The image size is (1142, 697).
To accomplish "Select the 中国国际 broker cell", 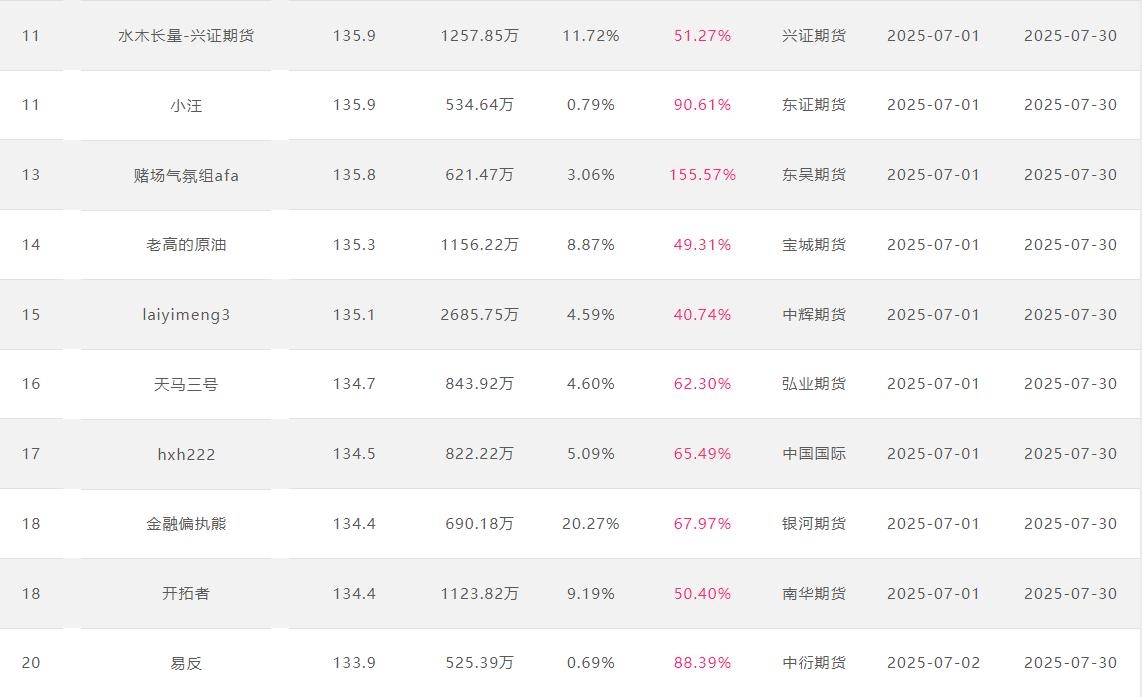I will click(x=814, y=454).
